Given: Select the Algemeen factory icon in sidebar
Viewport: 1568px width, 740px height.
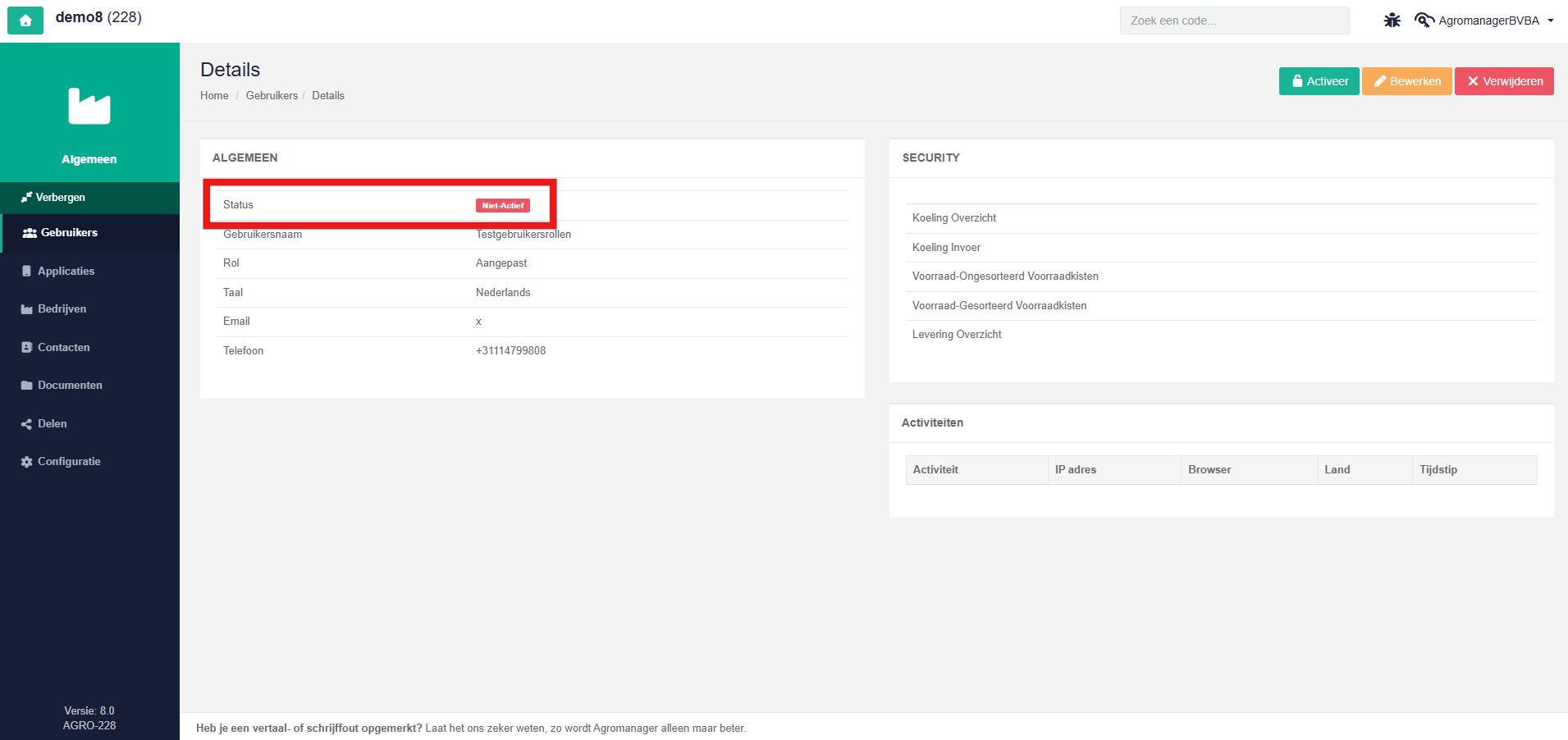Looking at the screenshot, I should pos(89,106).
